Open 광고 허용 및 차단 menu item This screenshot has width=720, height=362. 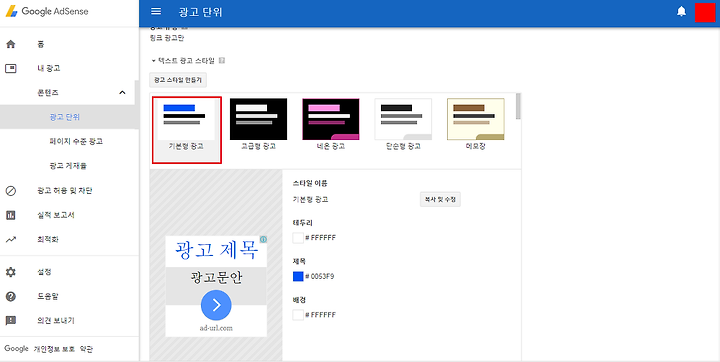[65, 191]
